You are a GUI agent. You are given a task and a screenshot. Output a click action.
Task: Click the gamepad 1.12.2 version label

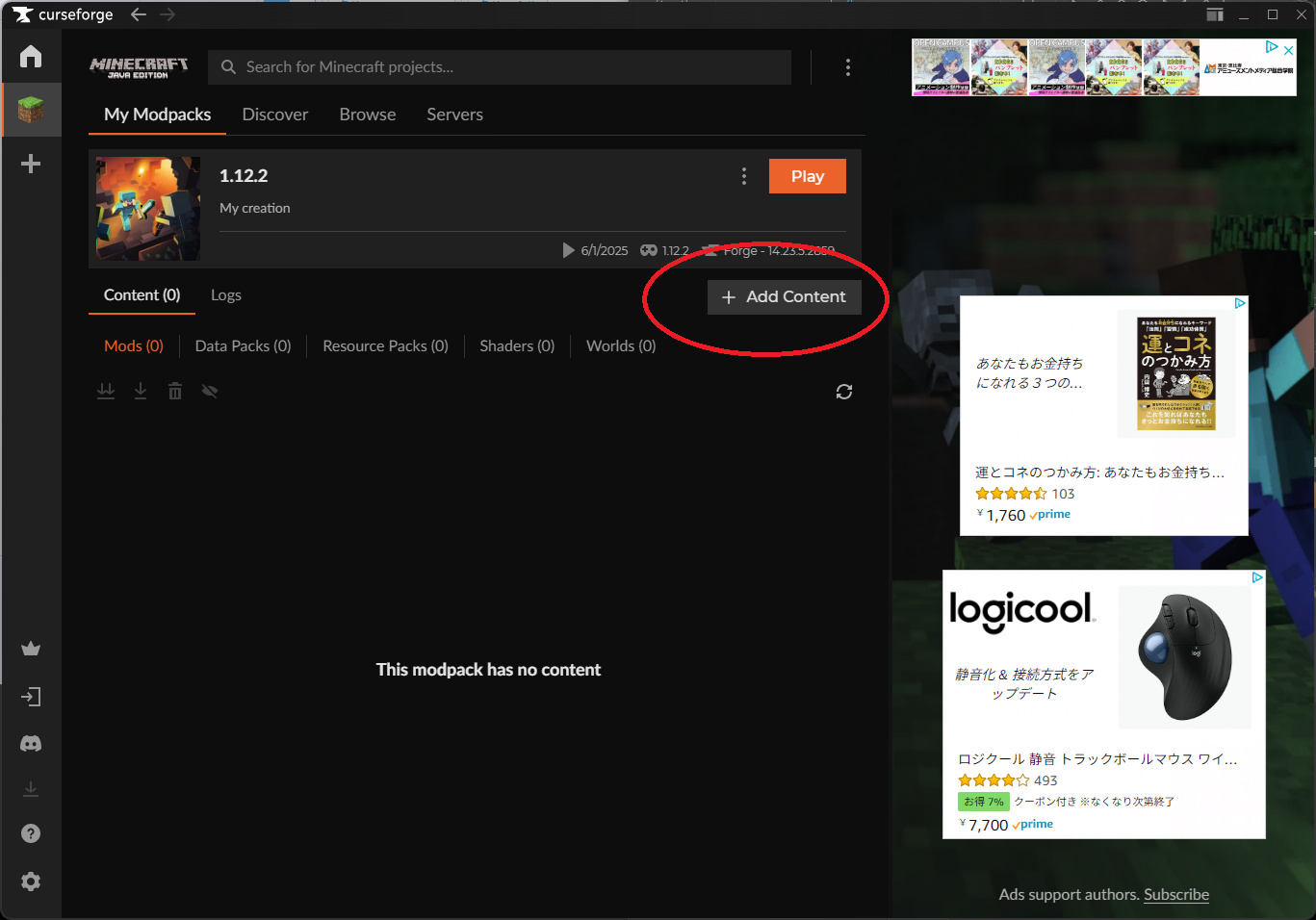[664, 250]
